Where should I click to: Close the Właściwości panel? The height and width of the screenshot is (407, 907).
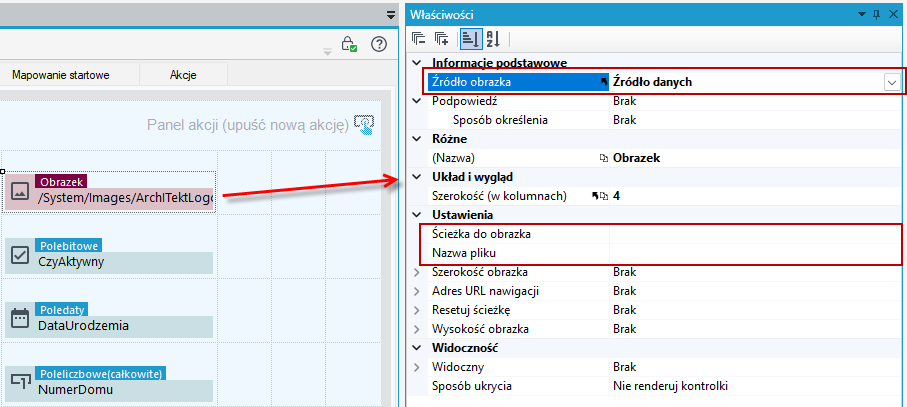tap(893, 14)
